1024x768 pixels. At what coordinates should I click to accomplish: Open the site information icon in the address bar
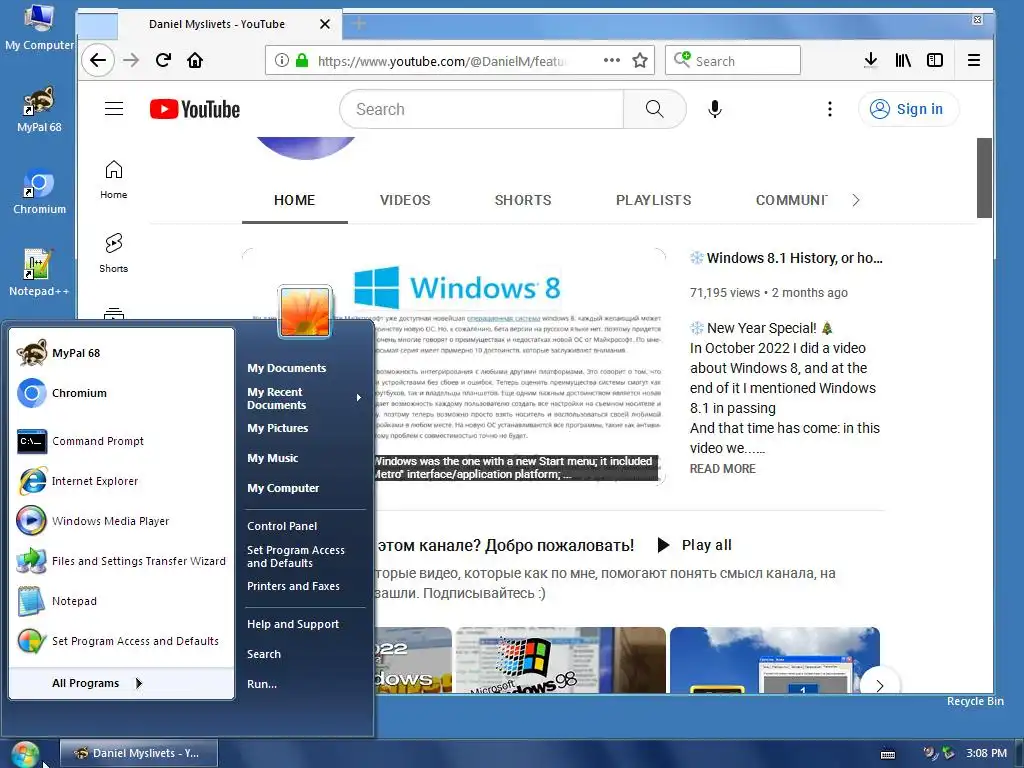coord(281,61)
